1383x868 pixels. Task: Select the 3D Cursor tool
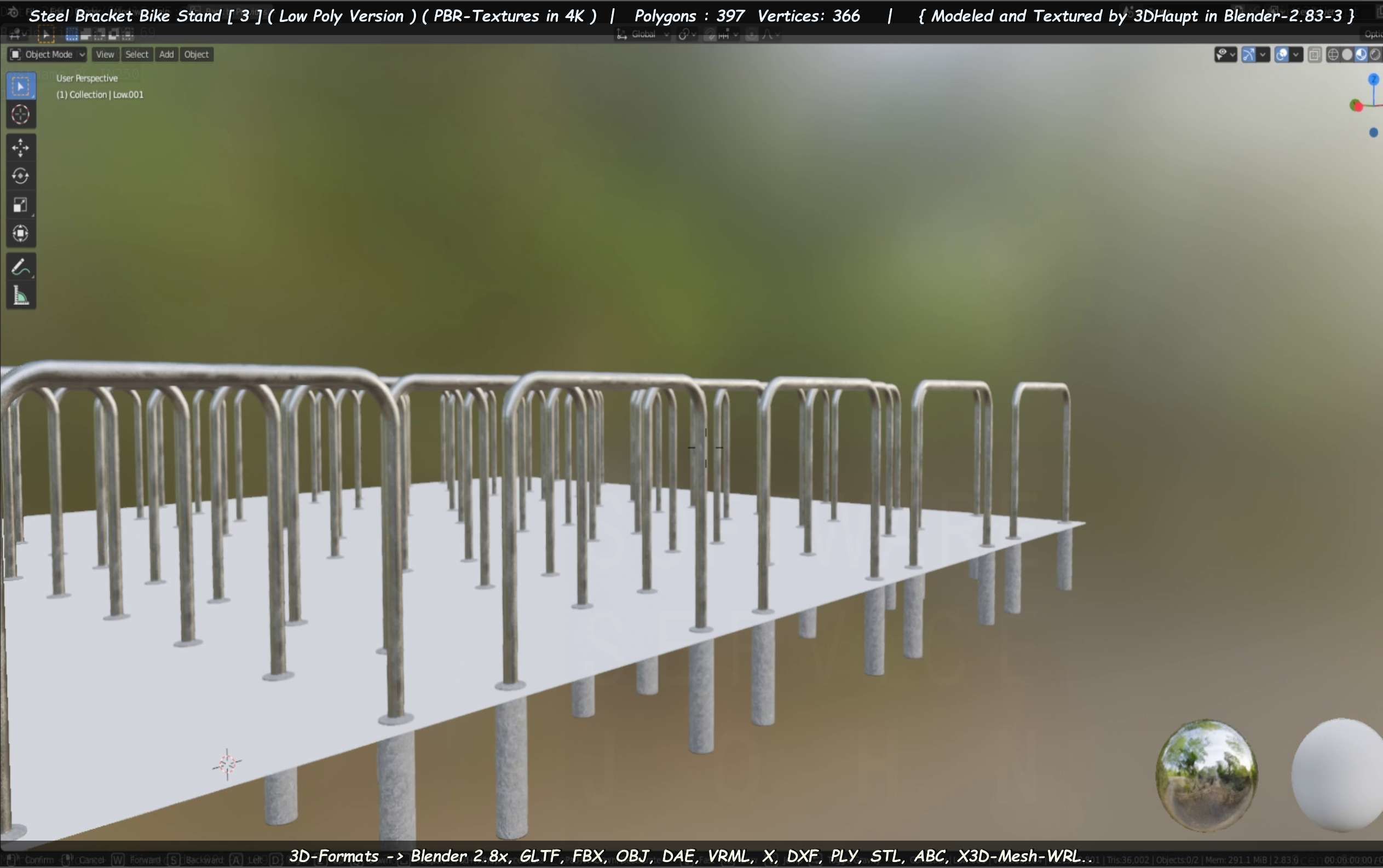click(21, 115)
